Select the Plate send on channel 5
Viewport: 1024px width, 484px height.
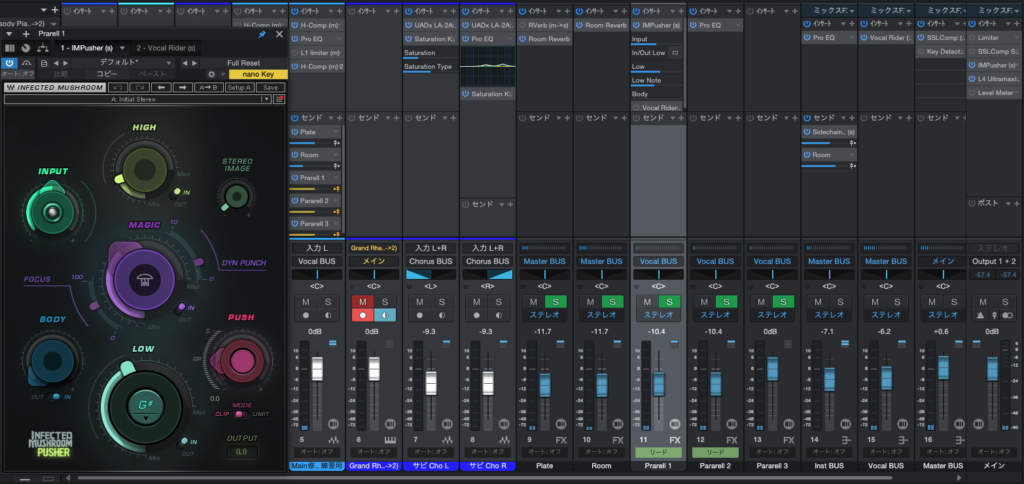[x=316, y=132]
